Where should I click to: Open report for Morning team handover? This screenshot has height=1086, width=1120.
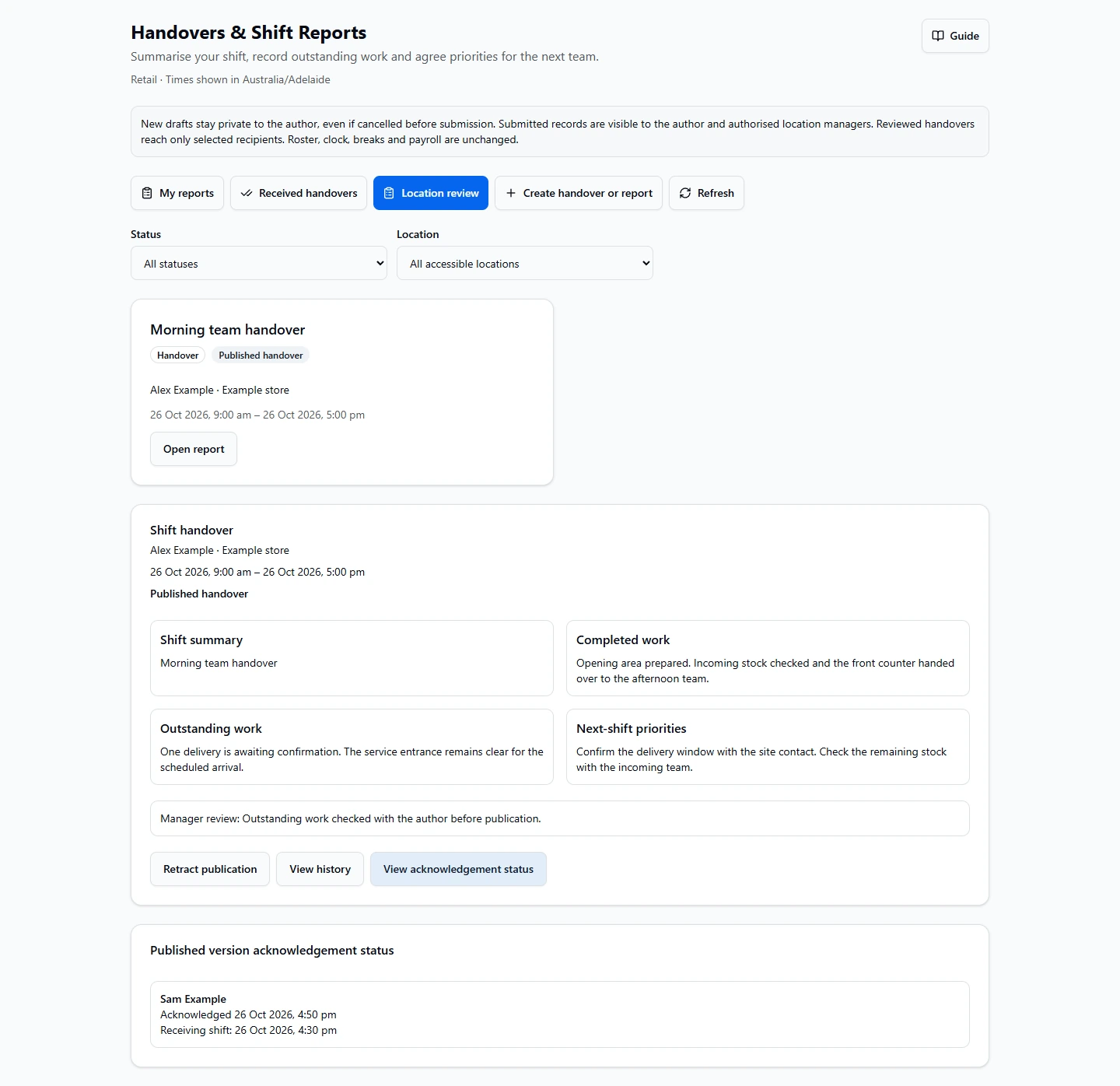click(194, 449)
